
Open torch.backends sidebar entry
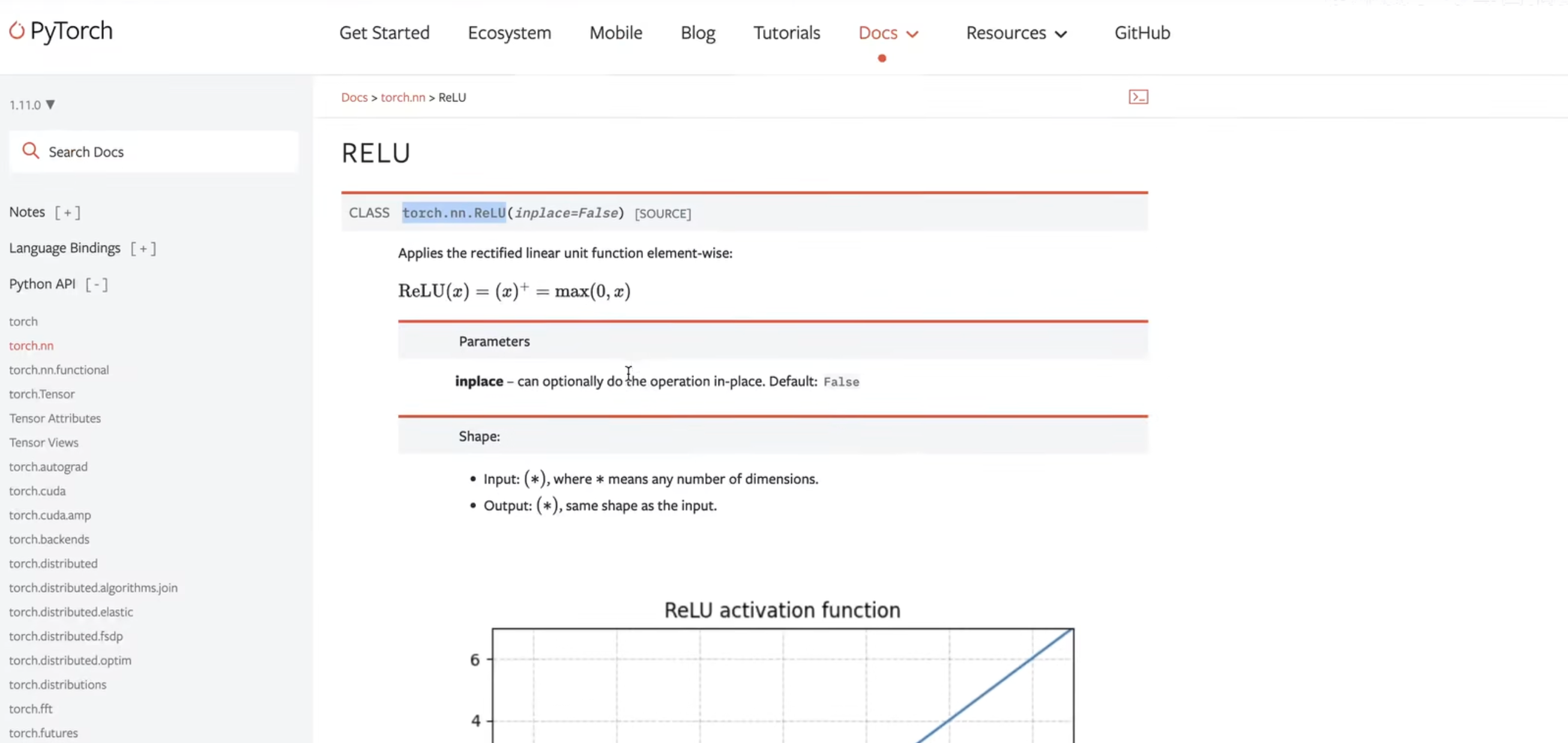coord(49,539)
